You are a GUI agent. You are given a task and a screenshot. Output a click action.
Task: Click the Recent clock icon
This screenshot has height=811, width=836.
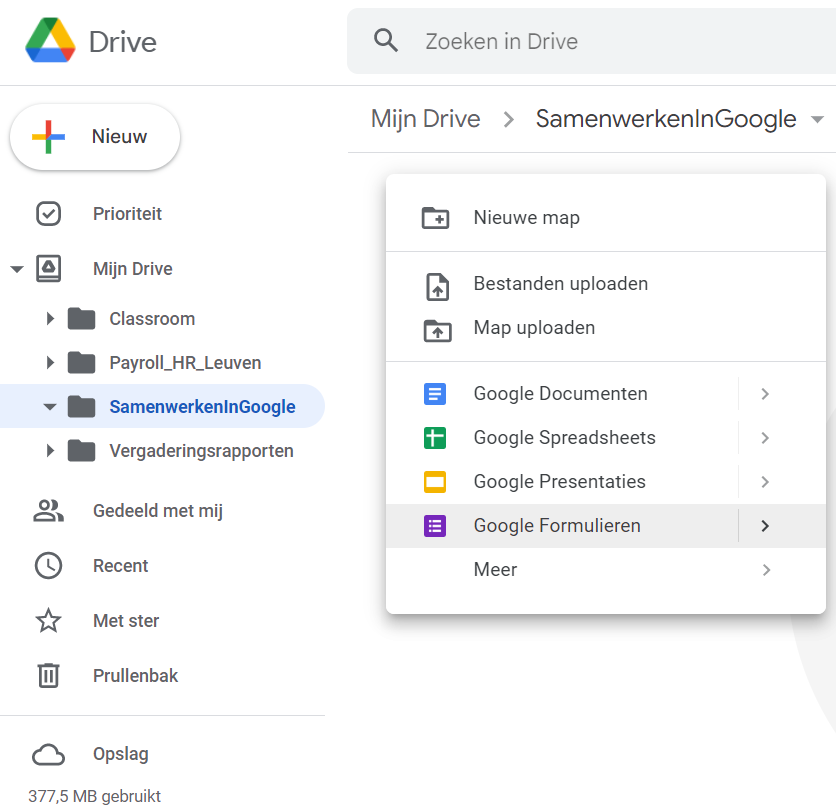[49, 566]
